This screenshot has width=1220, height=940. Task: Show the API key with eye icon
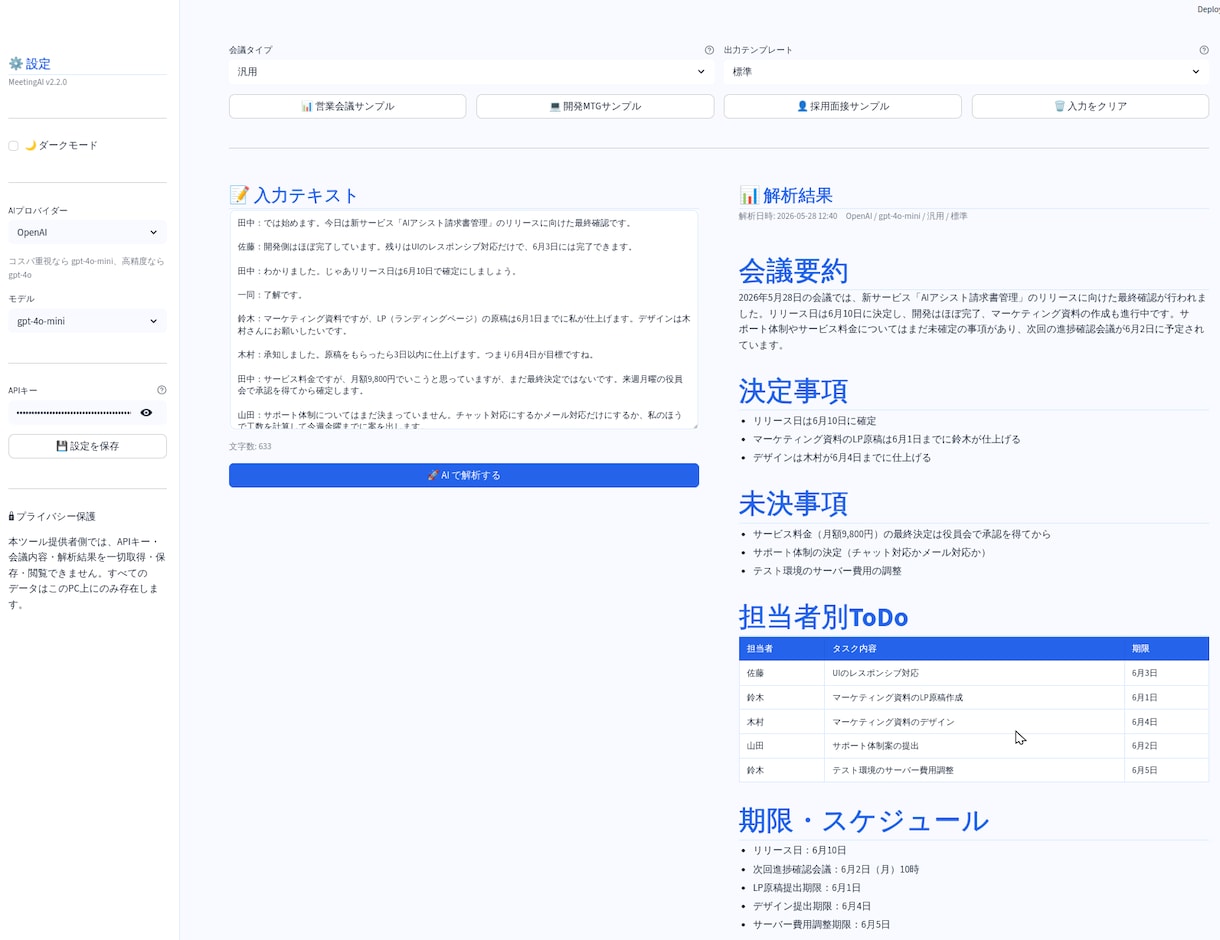147,412
